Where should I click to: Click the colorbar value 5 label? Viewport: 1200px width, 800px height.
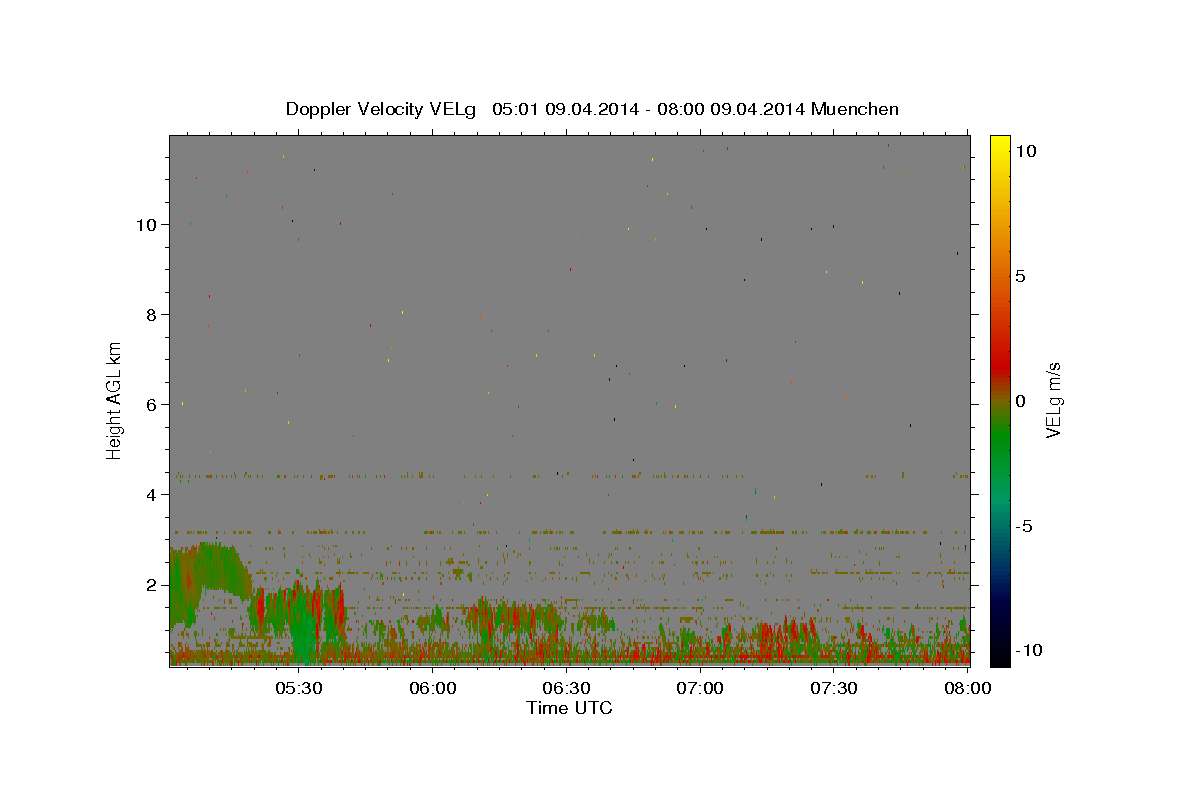(1021, 276)
